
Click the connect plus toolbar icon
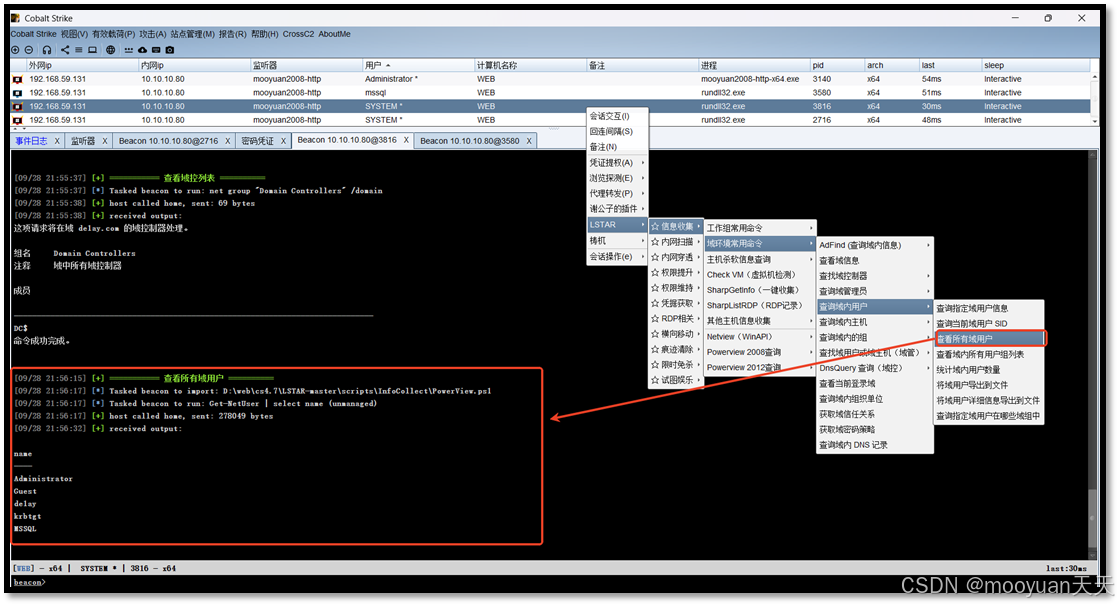[x=15, y=50]
